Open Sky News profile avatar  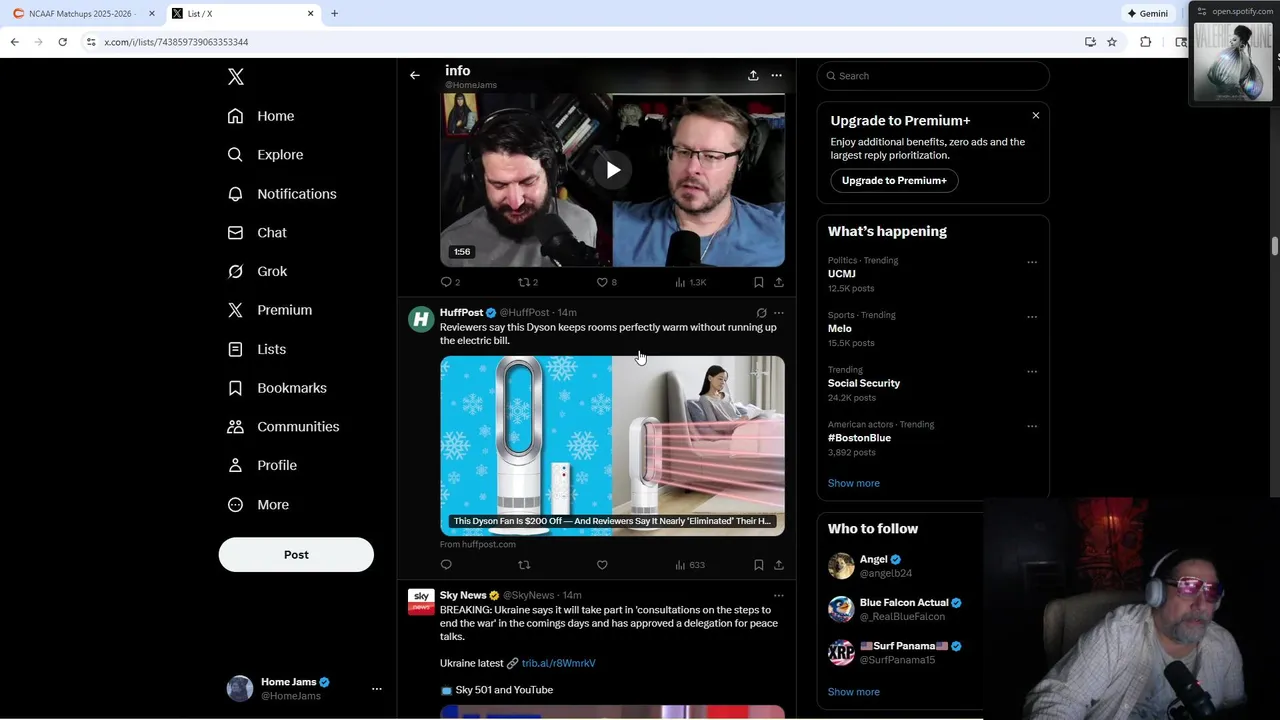tap(421, 602)
